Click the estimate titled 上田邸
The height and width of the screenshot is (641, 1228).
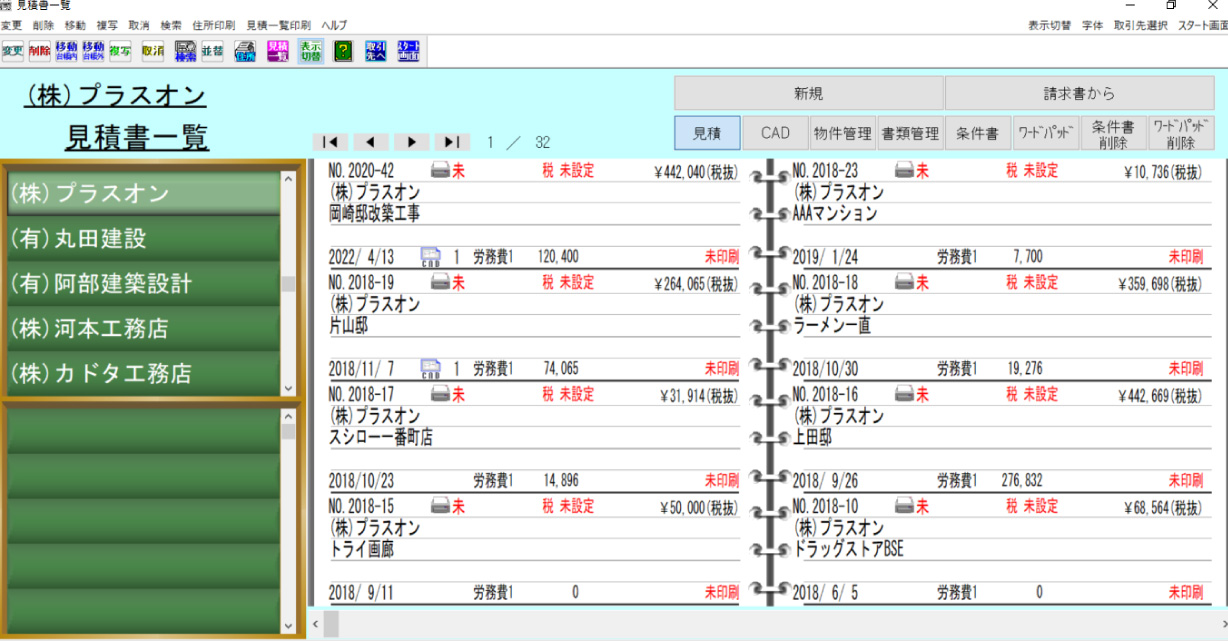pos(813,437)
